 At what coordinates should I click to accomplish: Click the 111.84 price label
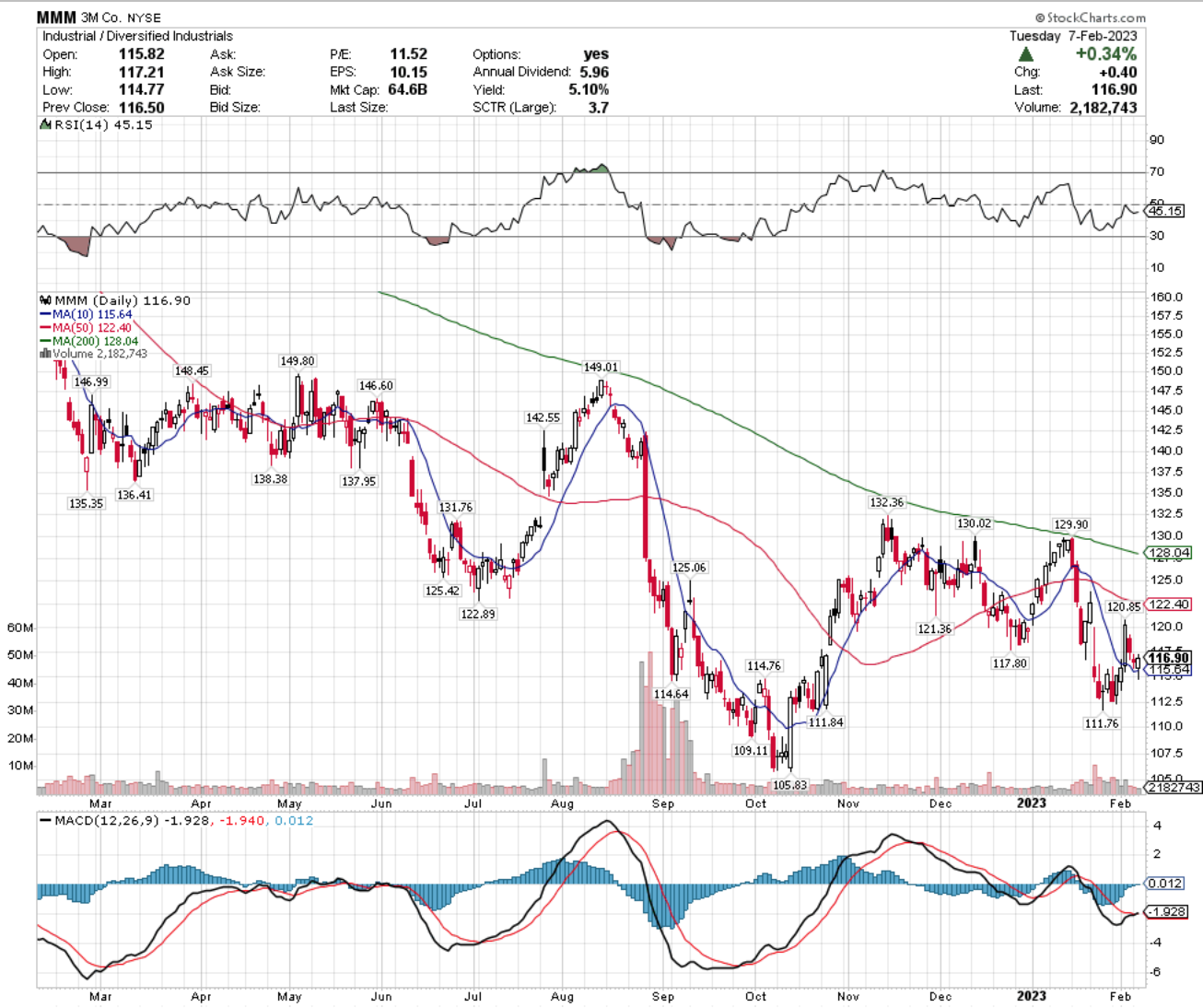(825, 722)
